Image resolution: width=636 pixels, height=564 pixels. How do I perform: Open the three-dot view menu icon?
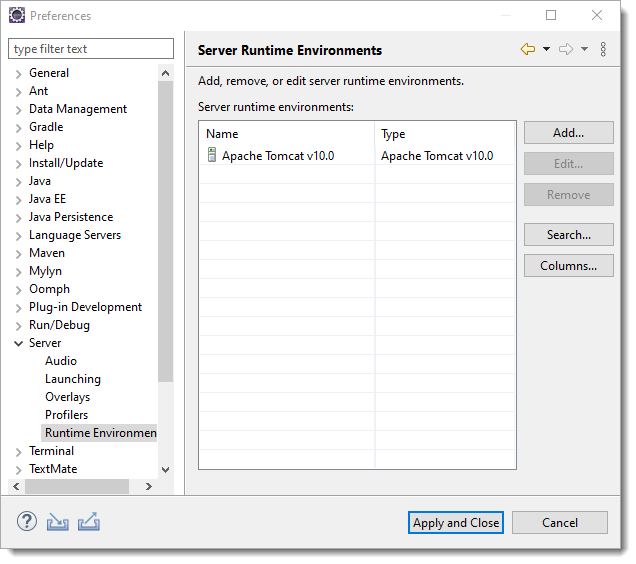[603, 49]
